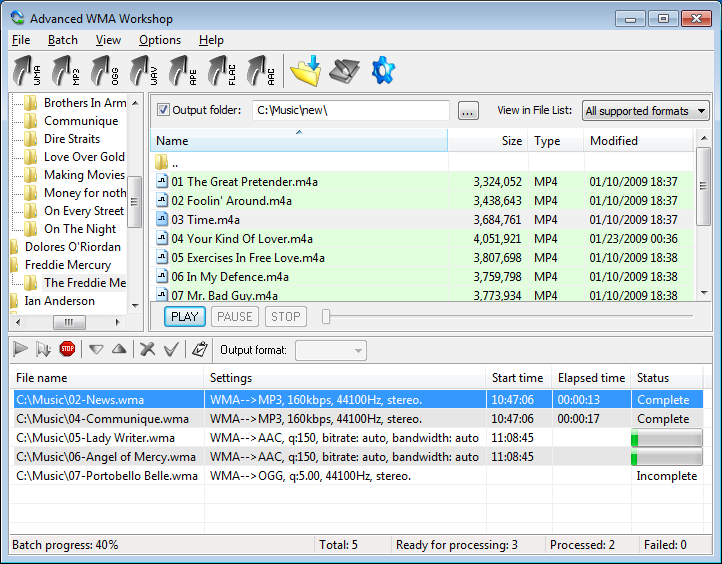The image size is (722, 564).
Task: Click the file icon of 03 Time.m4a
Action: 162,219
